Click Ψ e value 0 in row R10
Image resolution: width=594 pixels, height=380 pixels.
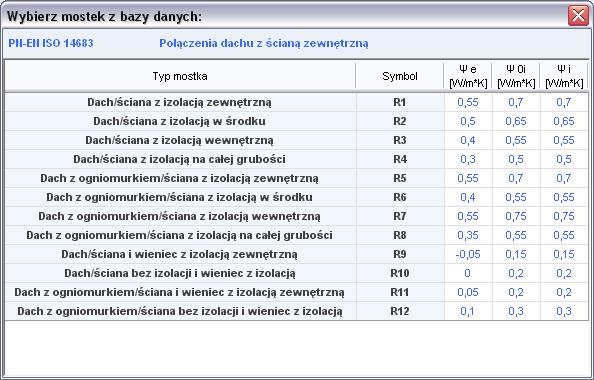pos(468,273)
